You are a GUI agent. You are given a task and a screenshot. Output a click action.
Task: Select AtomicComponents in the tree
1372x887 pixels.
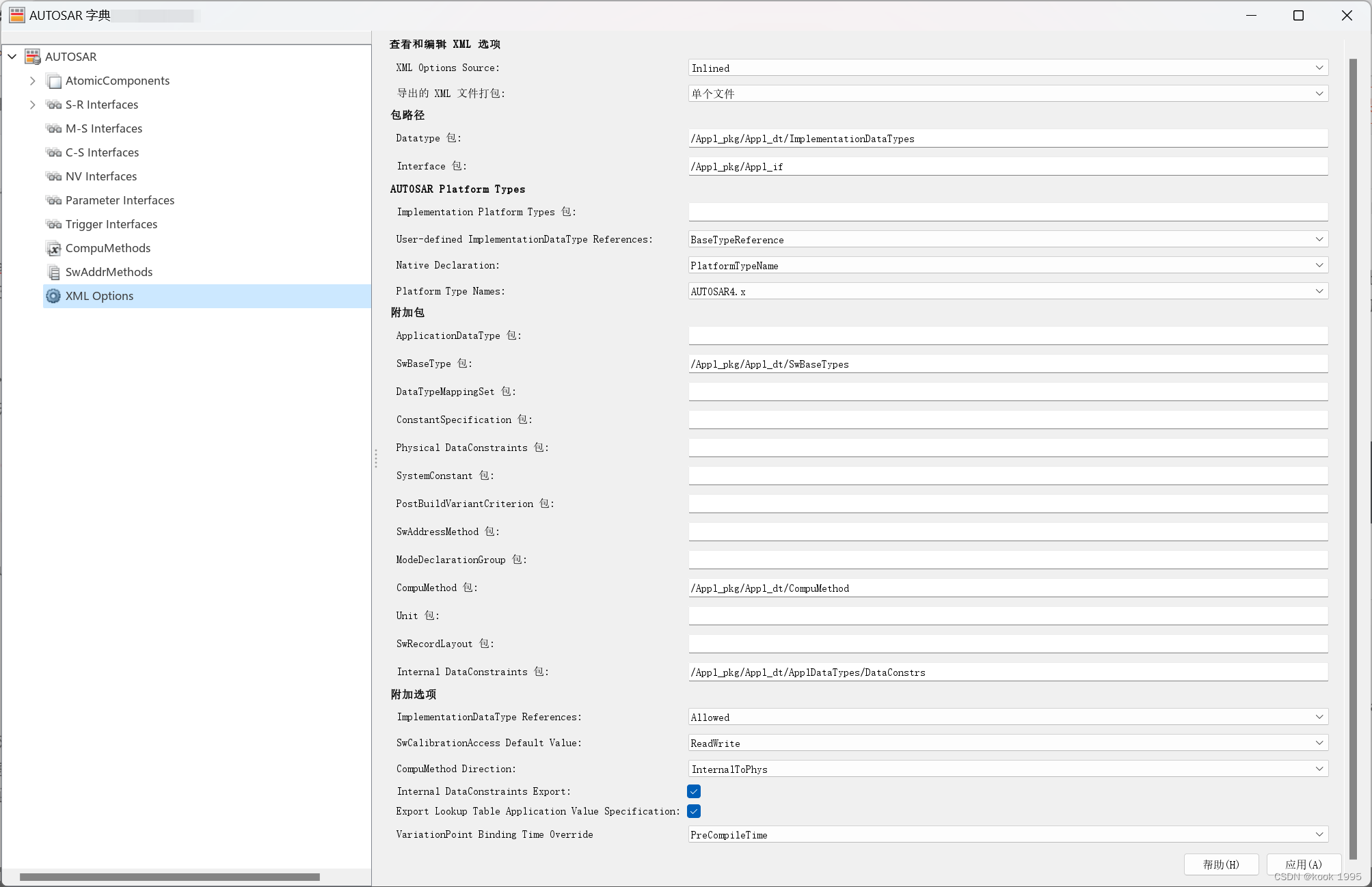coord(118,81)
